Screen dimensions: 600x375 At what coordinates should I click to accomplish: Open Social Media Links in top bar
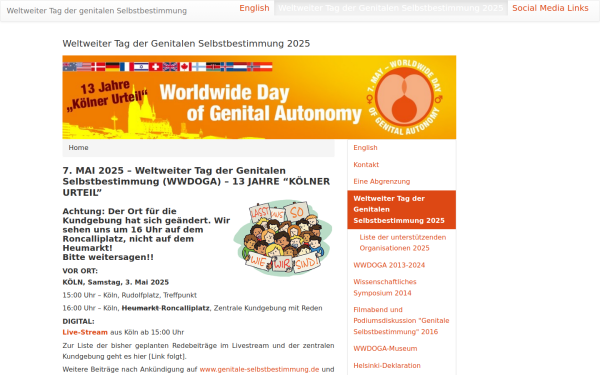click(x=550, y=8)
